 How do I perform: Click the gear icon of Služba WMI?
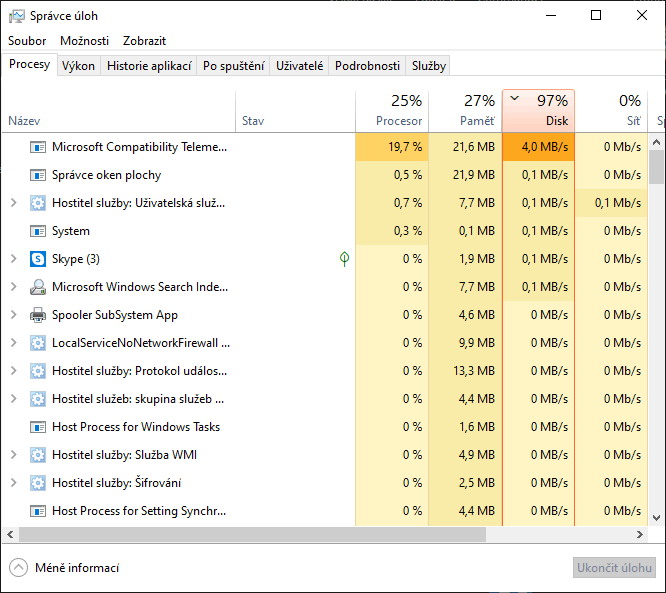[x=38, y=455]
